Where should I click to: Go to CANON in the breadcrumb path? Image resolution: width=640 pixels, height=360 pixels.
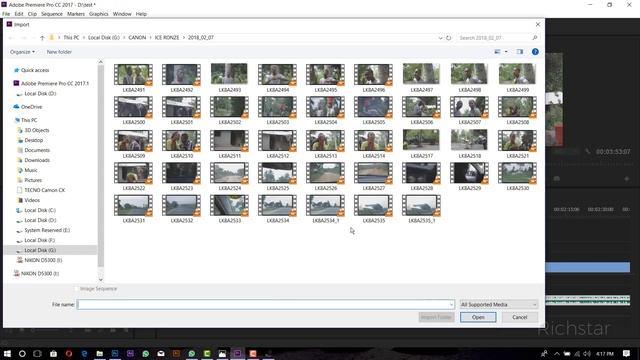pyautogui.click(x=137, y=38)
